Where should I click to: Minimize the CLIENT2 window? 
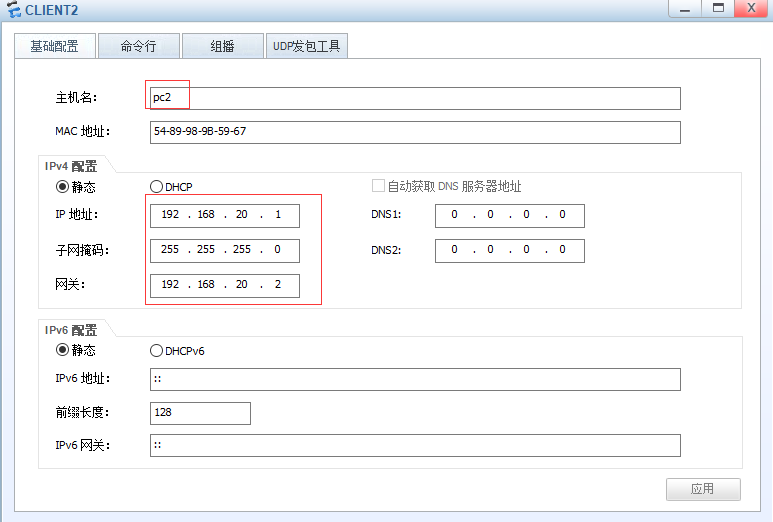click(685, 8)
